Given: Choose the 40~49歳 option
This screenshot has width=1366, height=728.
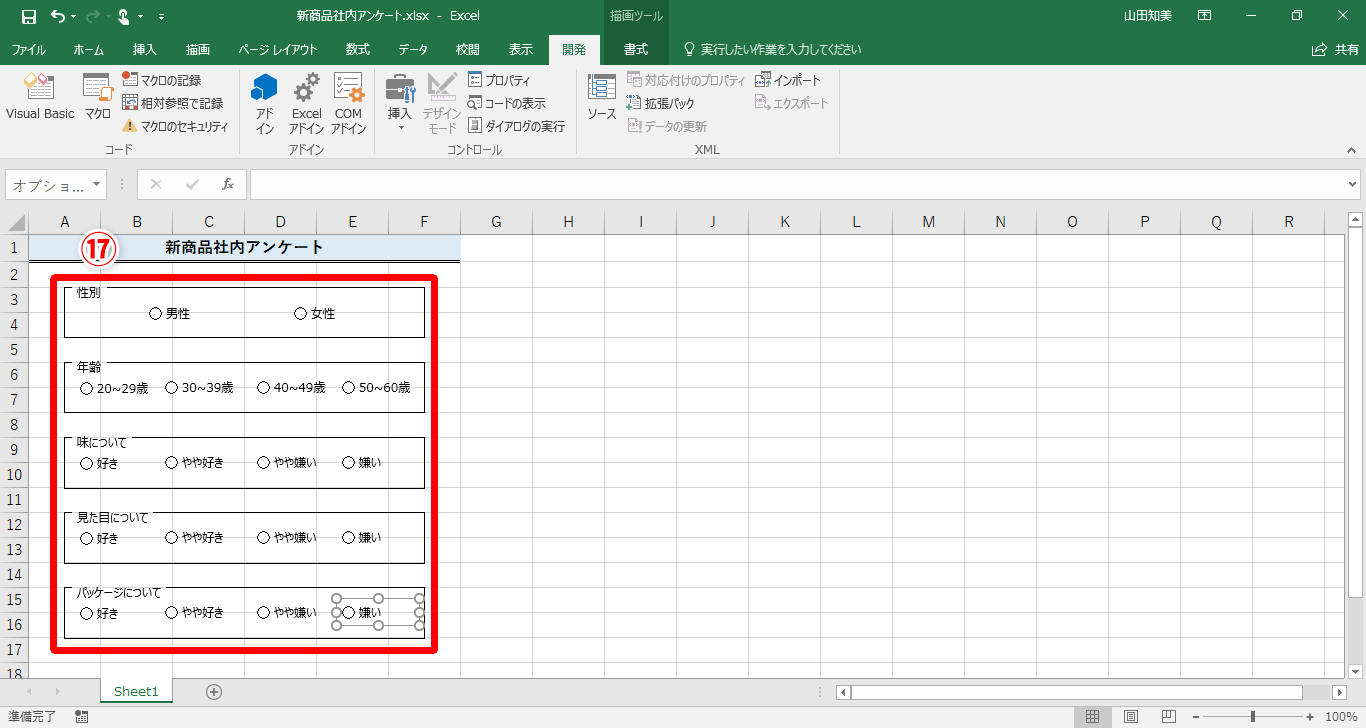Looking at the screenshot, I should pyautogui.click(x=291, y=388).
